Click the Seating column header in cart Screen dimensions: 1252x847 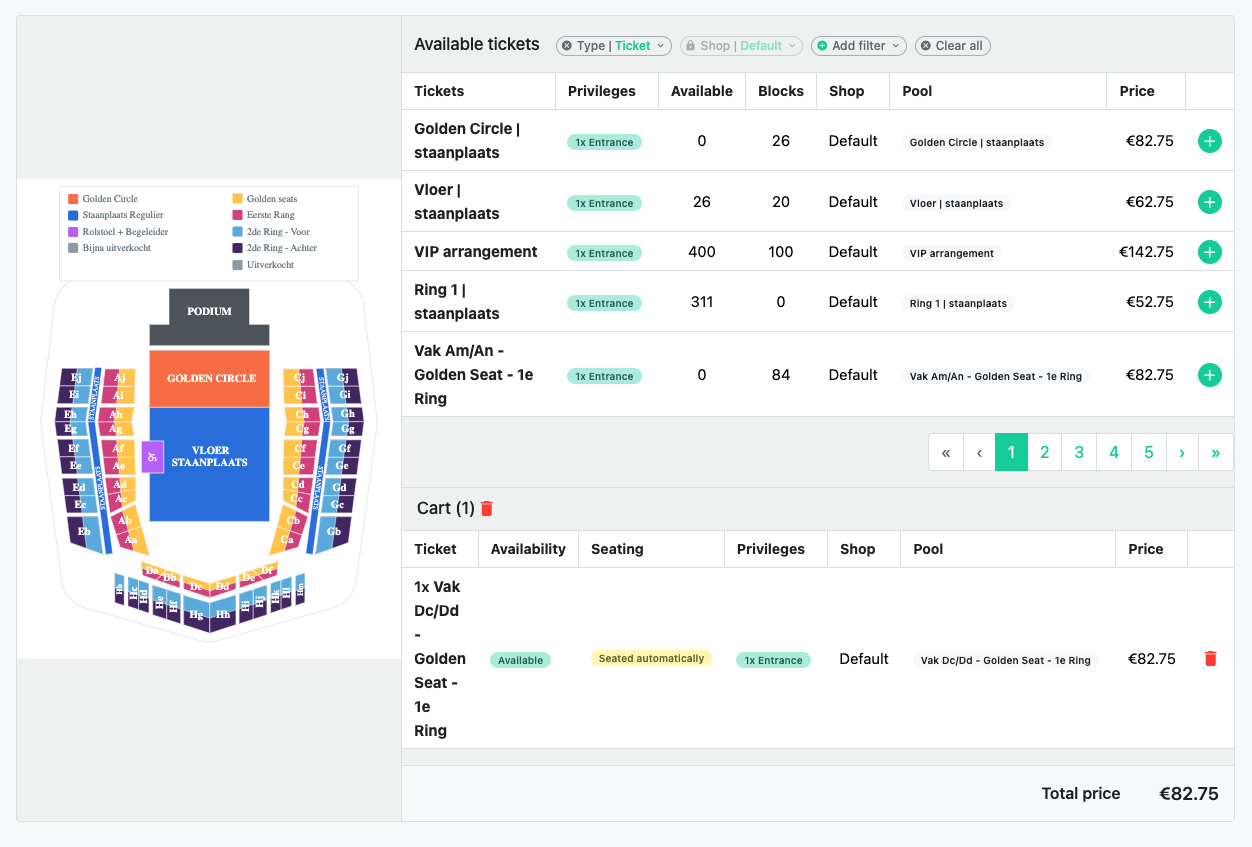point(617,549)
